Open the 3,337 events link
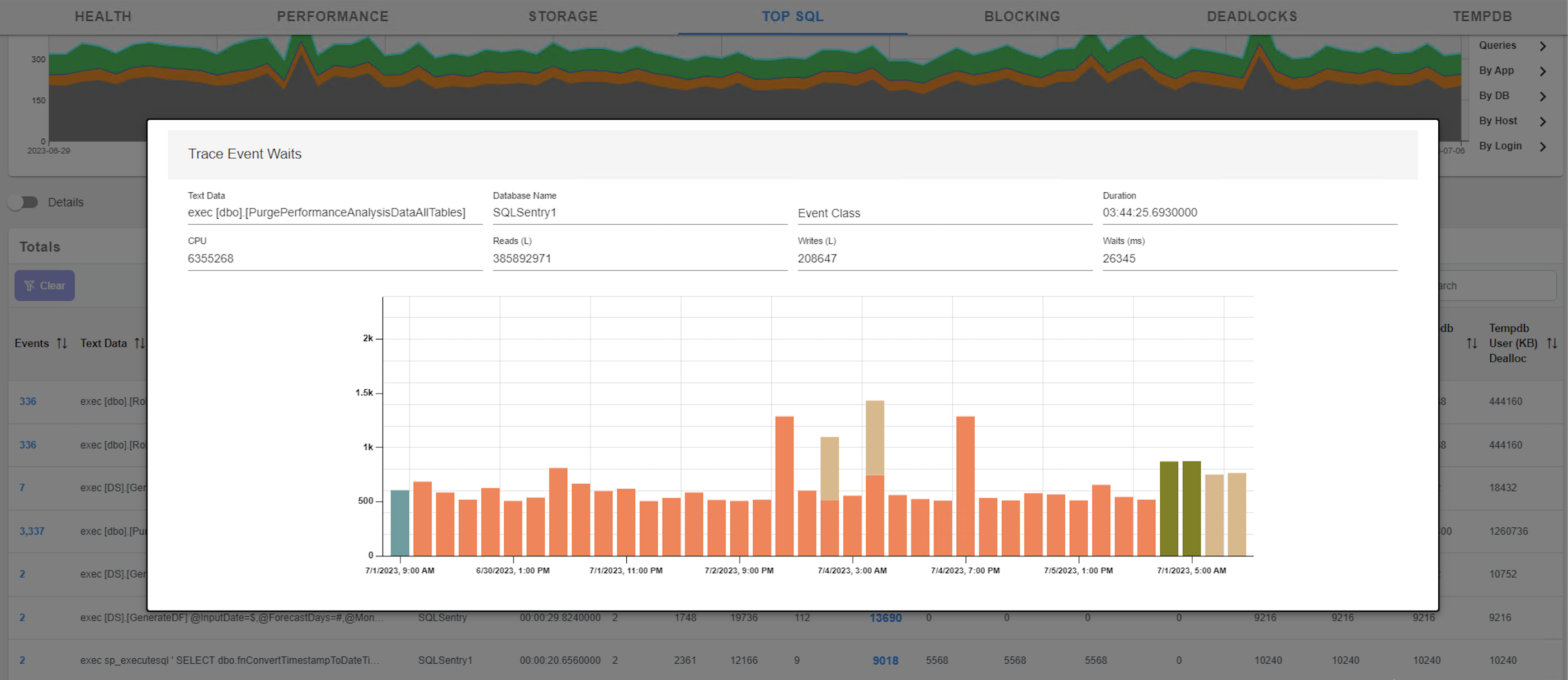This screenshot has height=680, width=1568. (32, 531)
